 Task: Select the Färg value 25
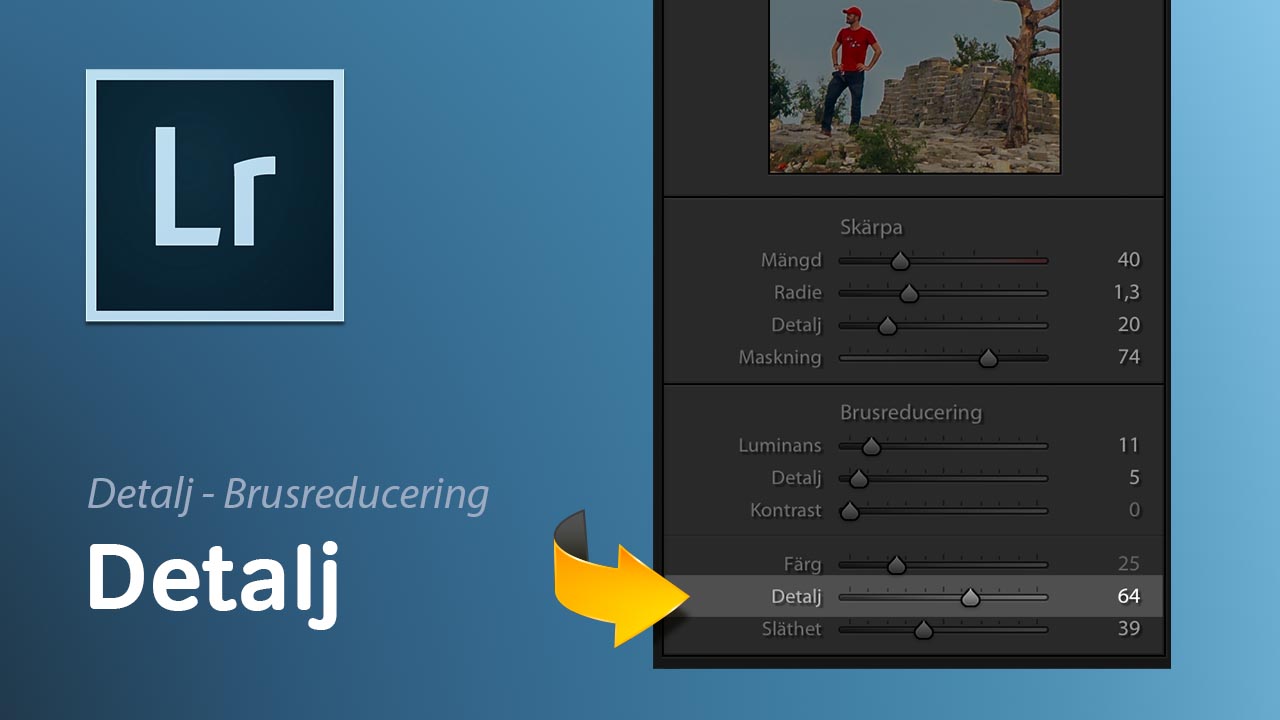pyautogui.click(x=1128, y=564)
